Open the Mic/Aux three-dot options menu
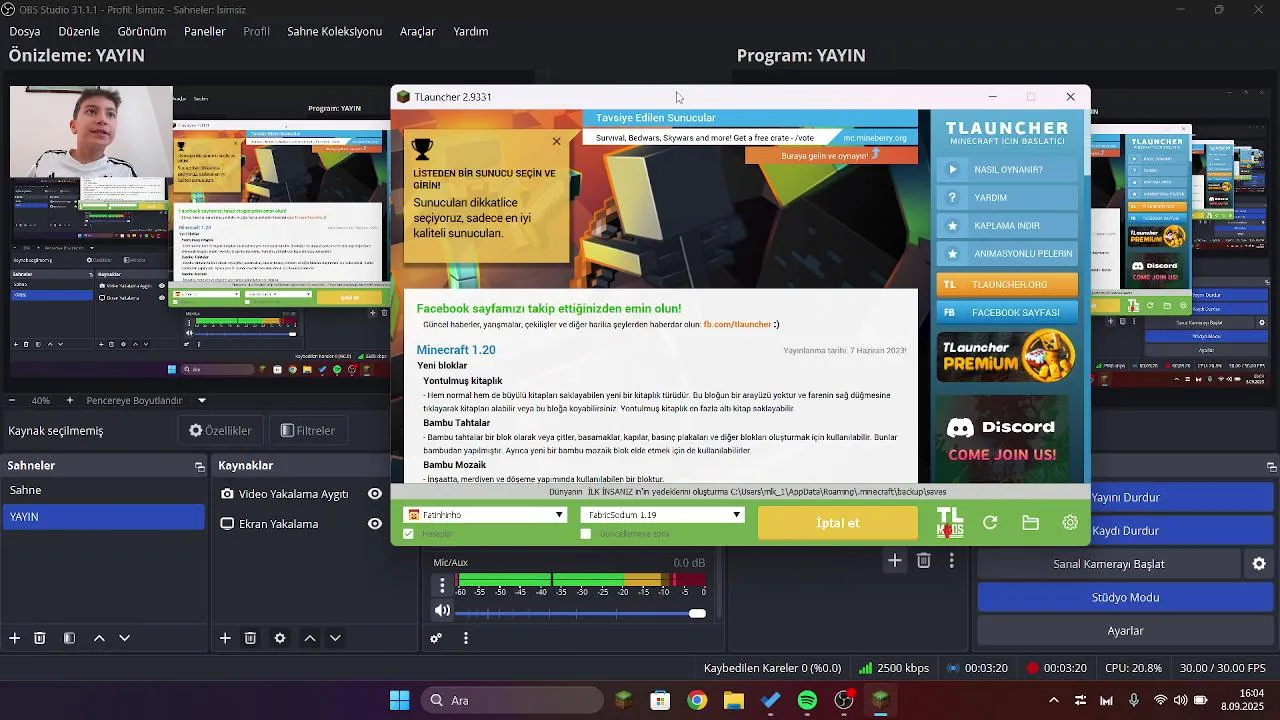 tap(442, 585)
